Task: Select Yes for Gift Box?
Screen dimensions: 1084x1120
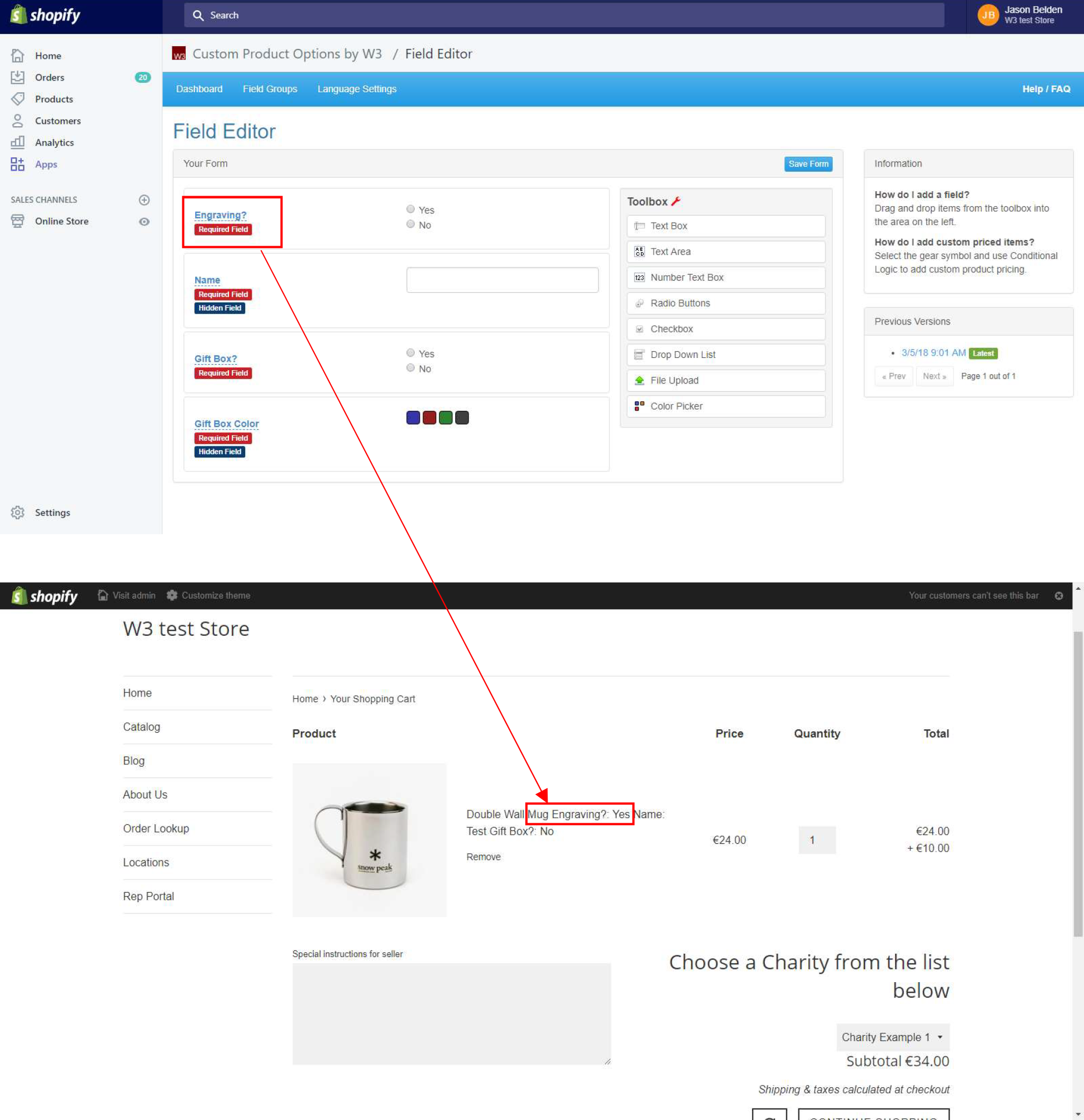Action: pyautogui.click(x=410, y=352)
